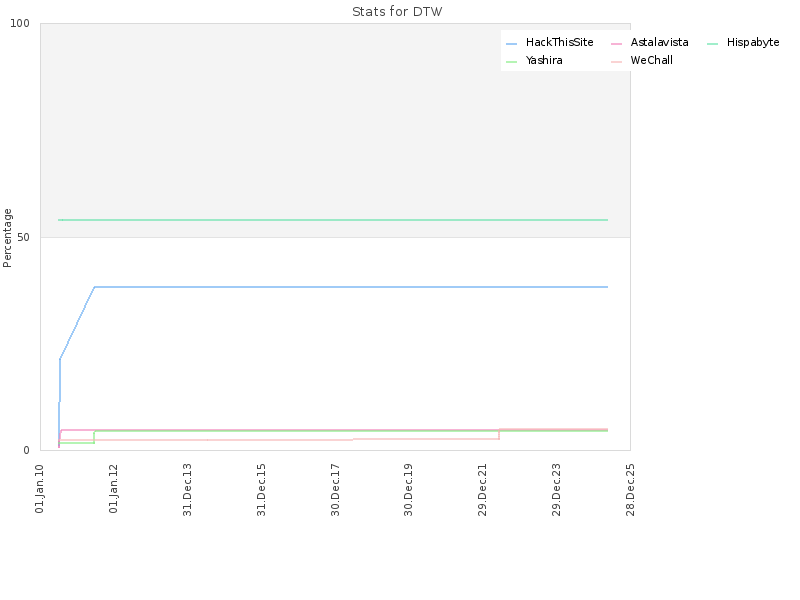Screen dimensions: 800x600
Task: Click the x-axis date 31.Dec.13
Action: 187,490
